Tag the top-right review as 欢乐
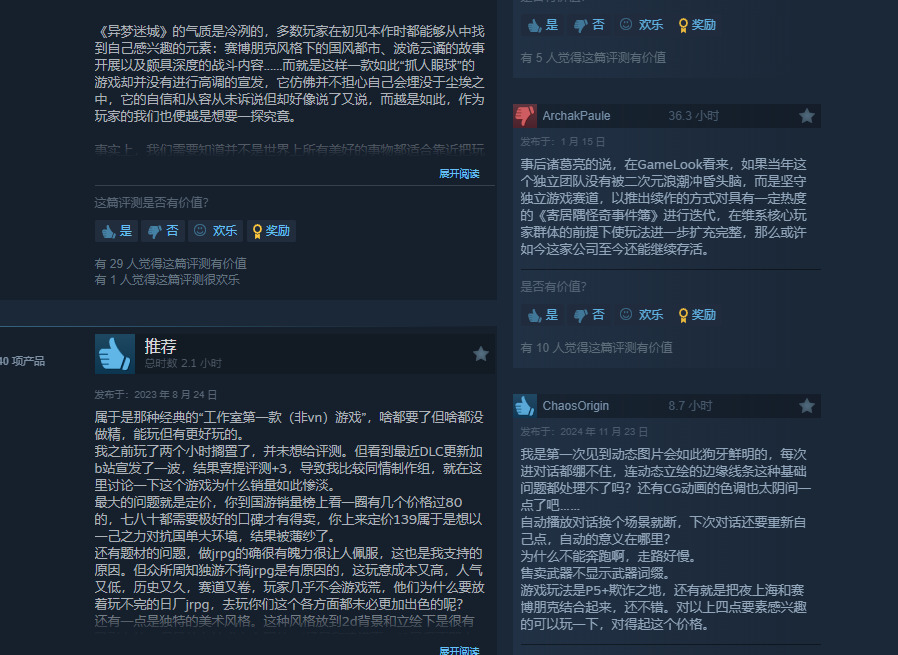898x655 pixels. coord(641,25)
